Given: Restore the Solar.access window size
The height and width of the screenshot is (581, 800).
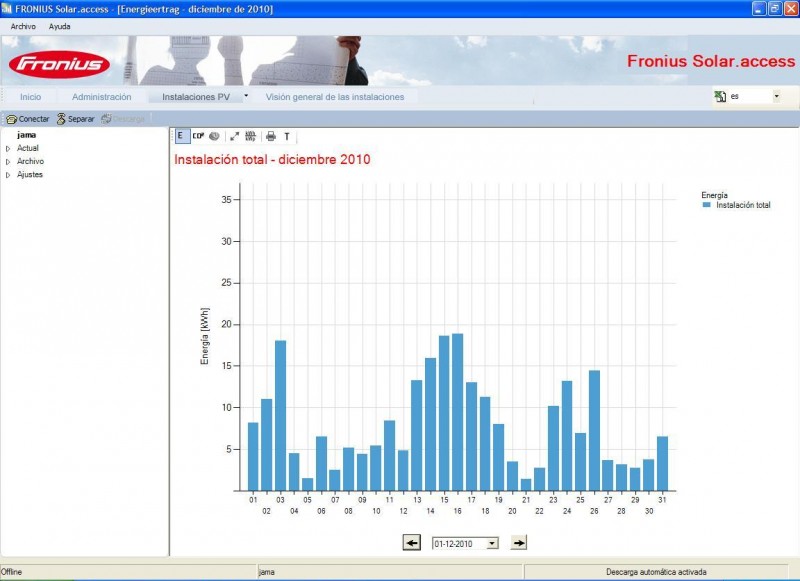Looking at the screenshot, I should point(774,9).
